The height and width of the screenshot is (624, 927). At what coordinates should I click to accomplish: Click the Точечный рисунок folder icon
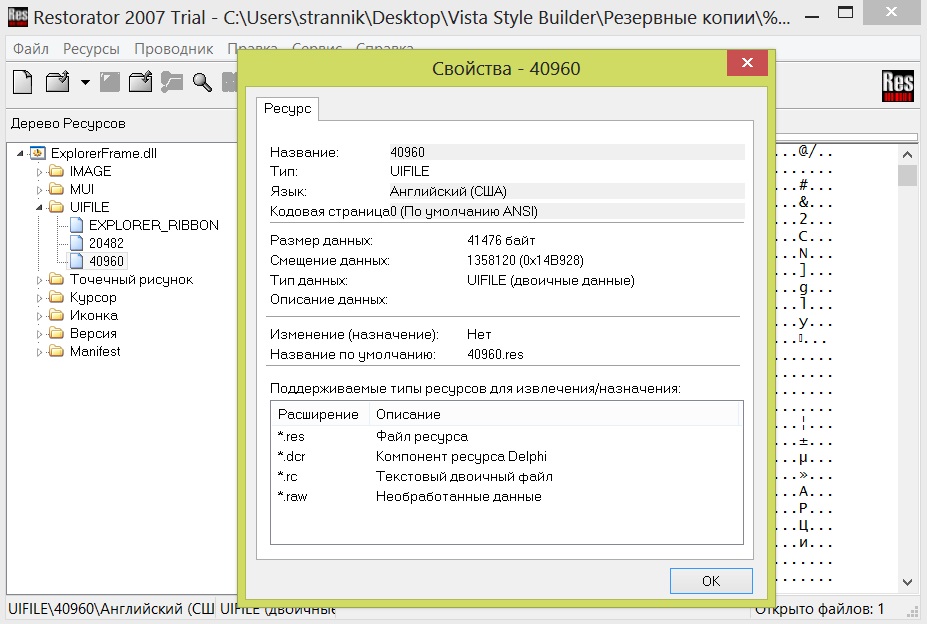pos(56,279)
